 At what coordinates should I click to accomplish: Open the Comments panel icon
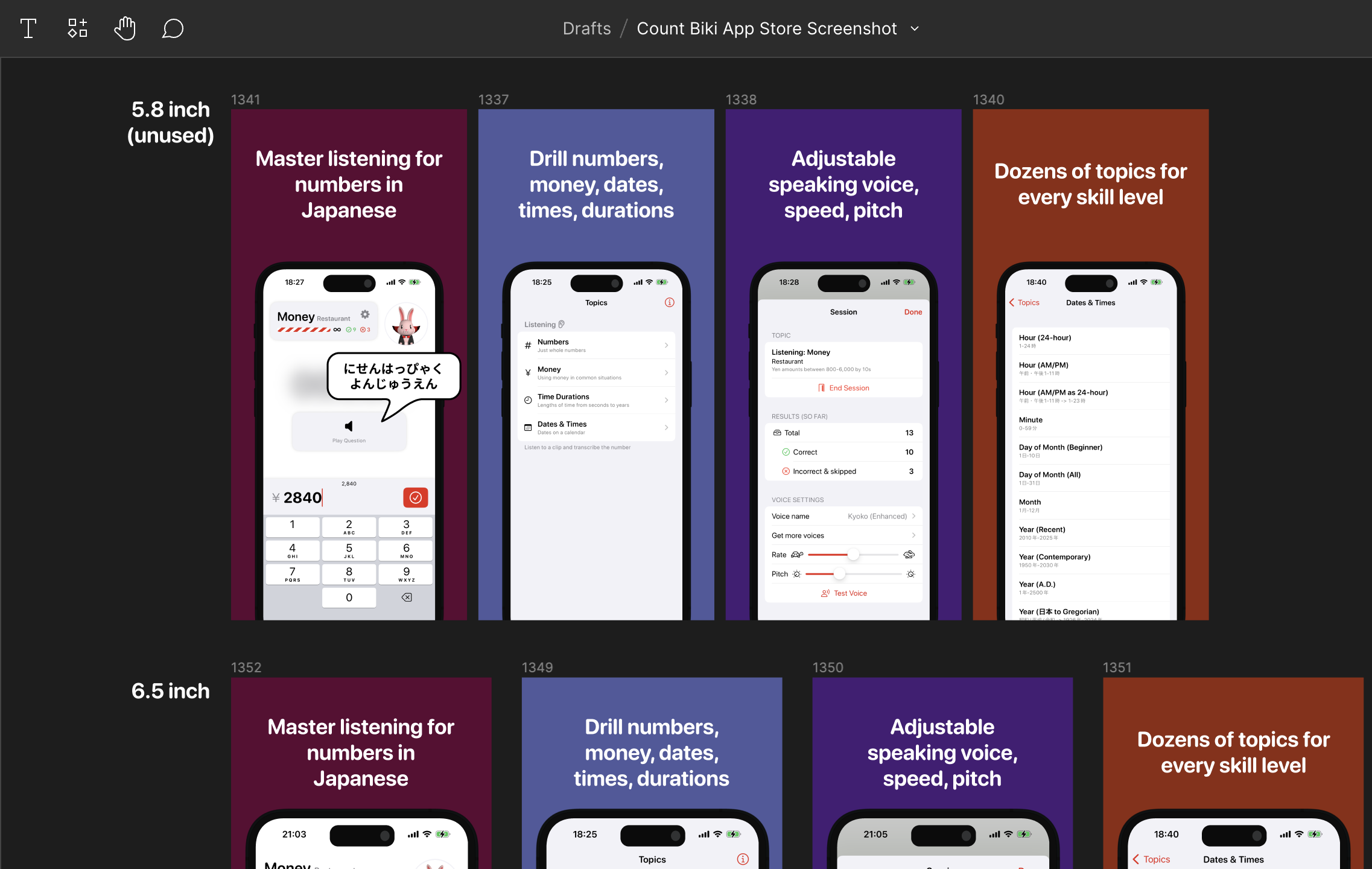tap(172, 27)
